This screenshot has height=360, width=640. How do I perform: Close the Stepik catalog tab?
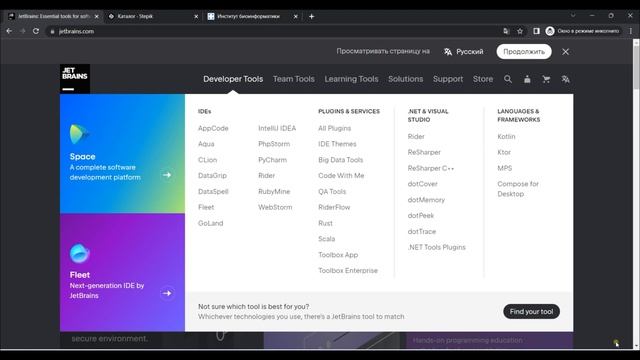196,16
